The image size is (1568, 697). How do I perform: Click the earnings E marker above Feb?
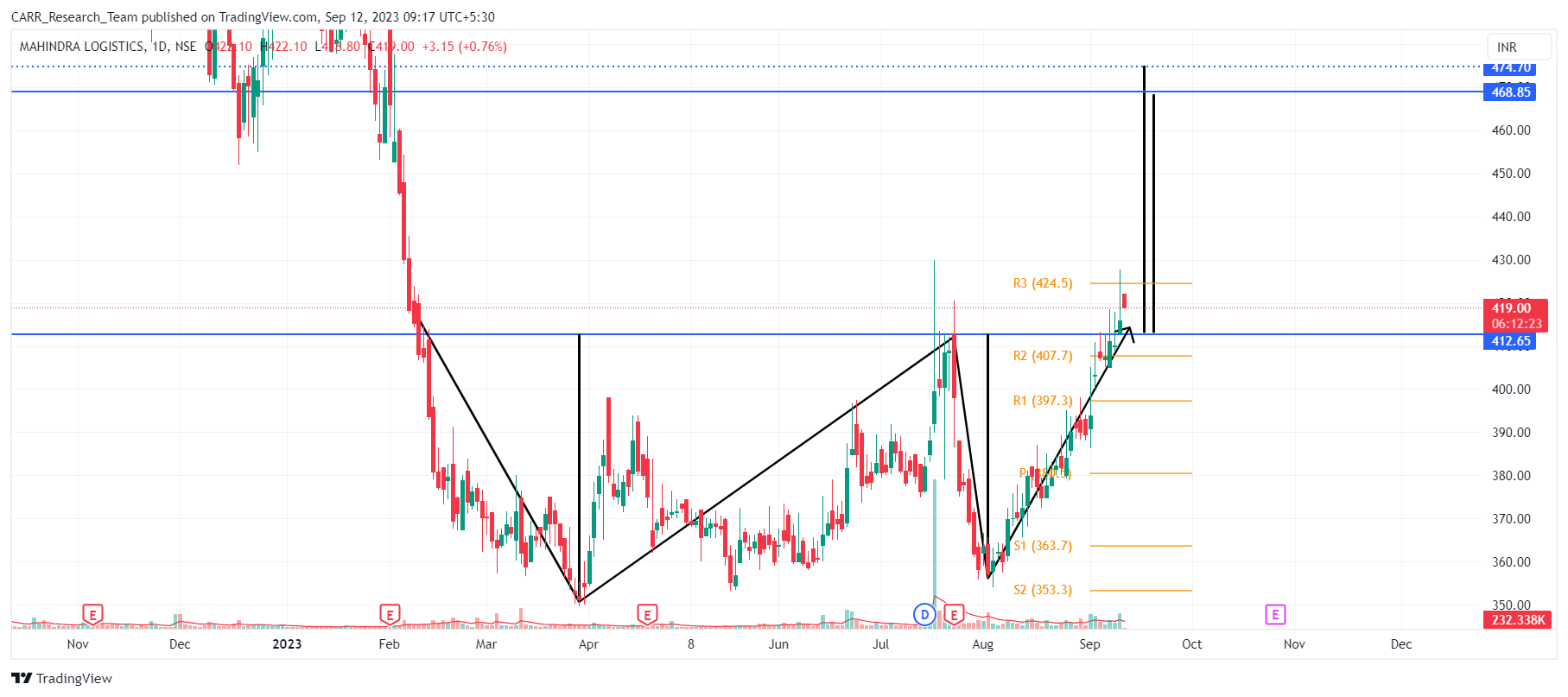390,615
